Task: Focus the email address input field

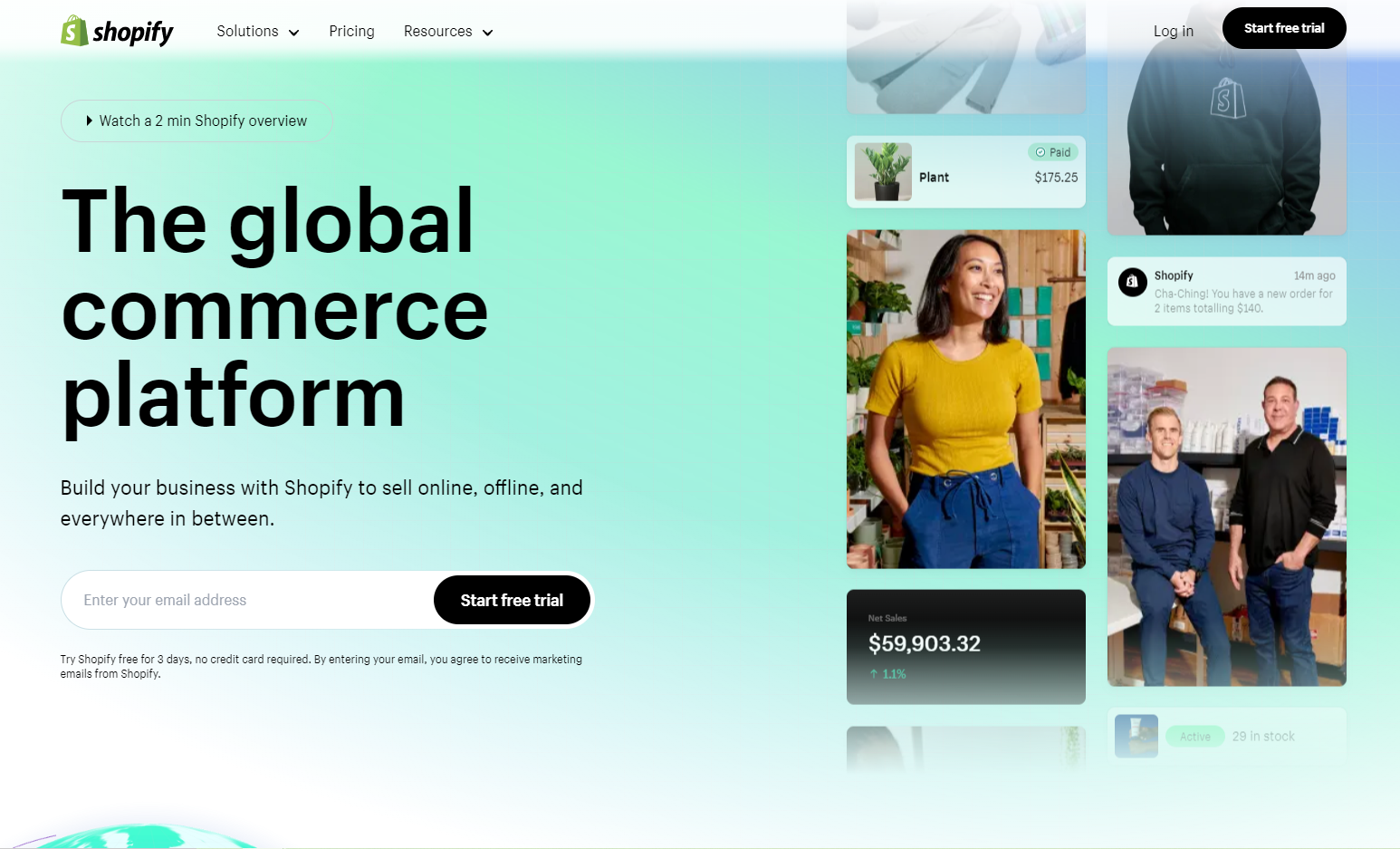Action: pyautogui.click(x=247, y=600)
